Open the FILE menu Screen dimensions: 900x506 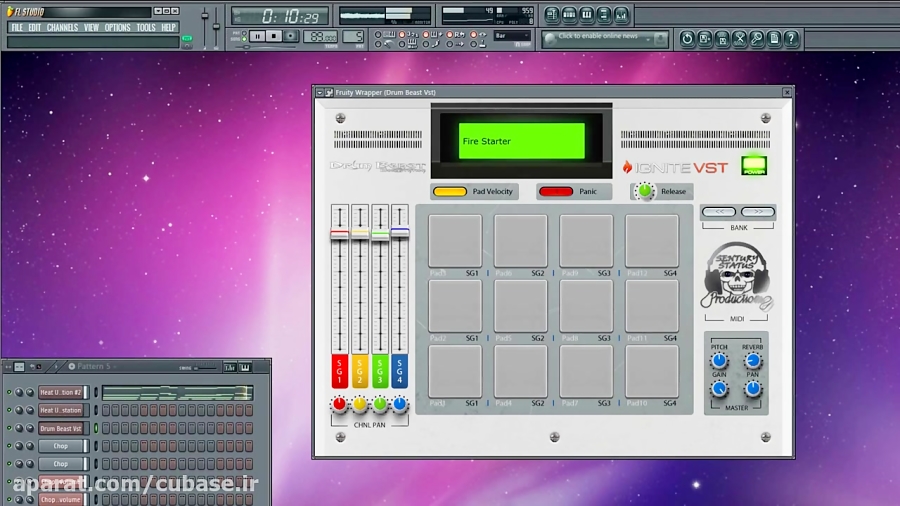click(x=17, y=28)
